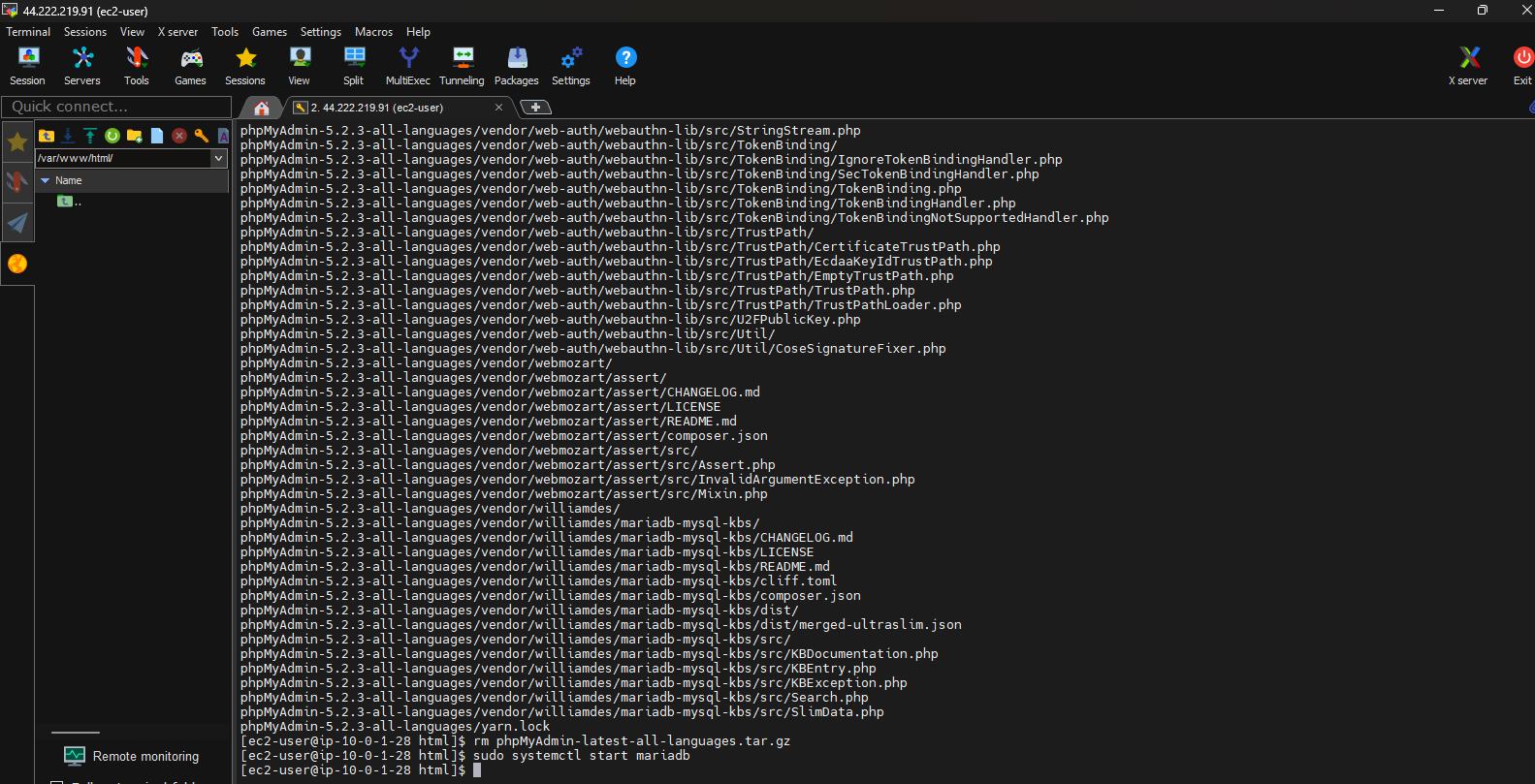Screen dimensions: 1535x784
Task: Open the Tools toolbar icon
Action: pos(137,66)
